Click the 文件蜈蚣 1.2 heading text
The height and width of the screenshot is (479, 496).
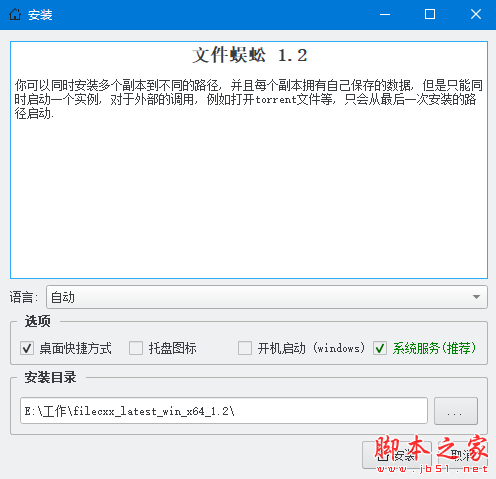(249, 55)
